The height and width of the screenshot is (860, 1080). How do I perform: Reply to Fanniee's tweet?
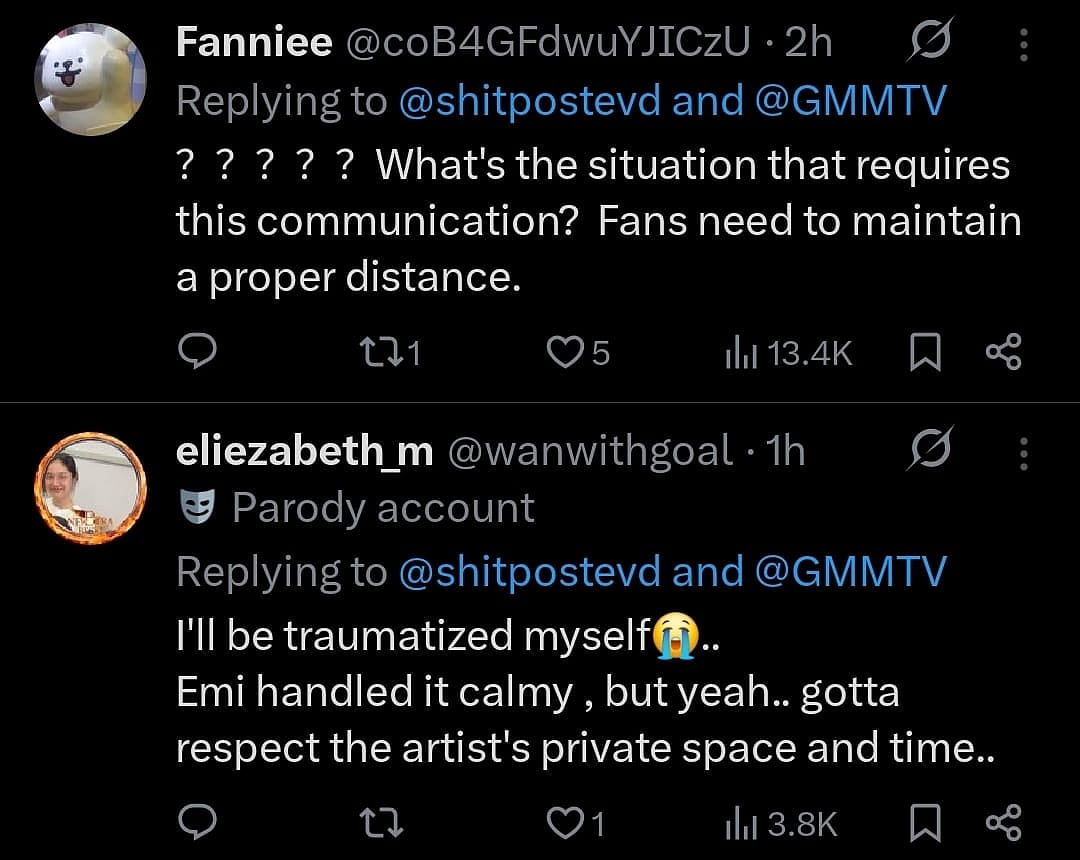tap(197, 351)
